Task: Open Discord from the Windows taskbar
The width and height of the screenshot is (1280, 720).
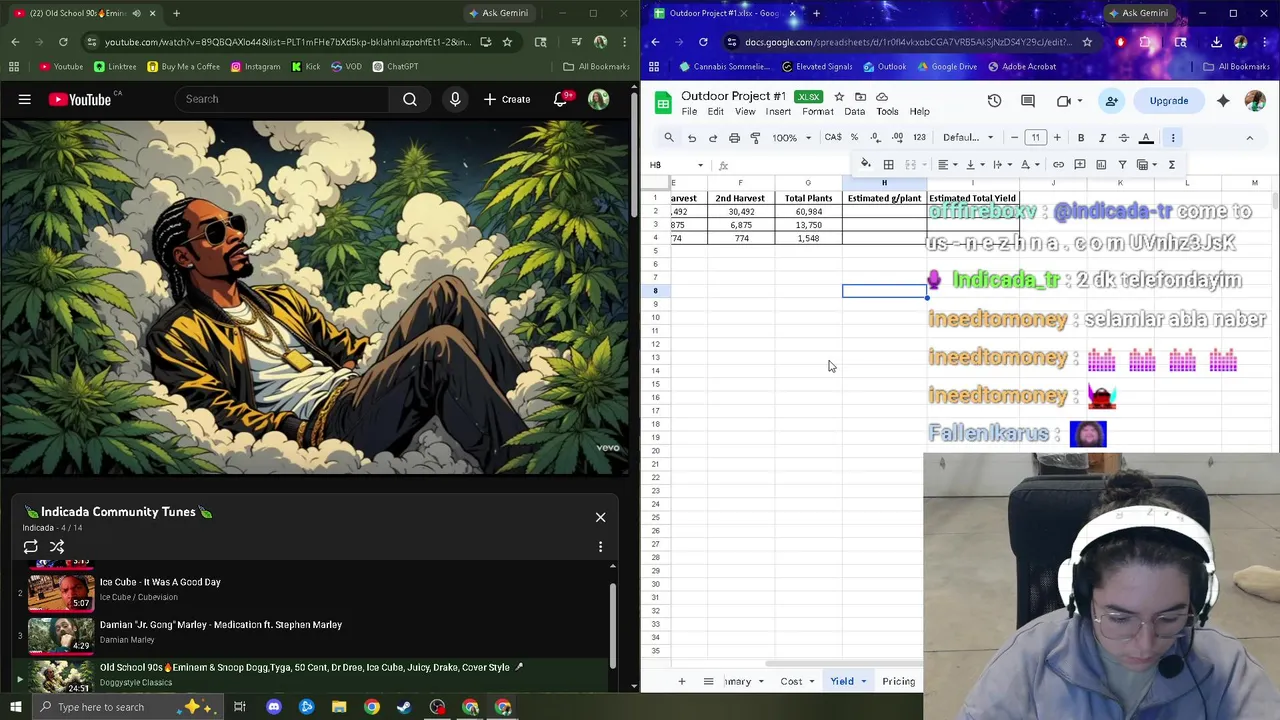Action: click(274, 707)
